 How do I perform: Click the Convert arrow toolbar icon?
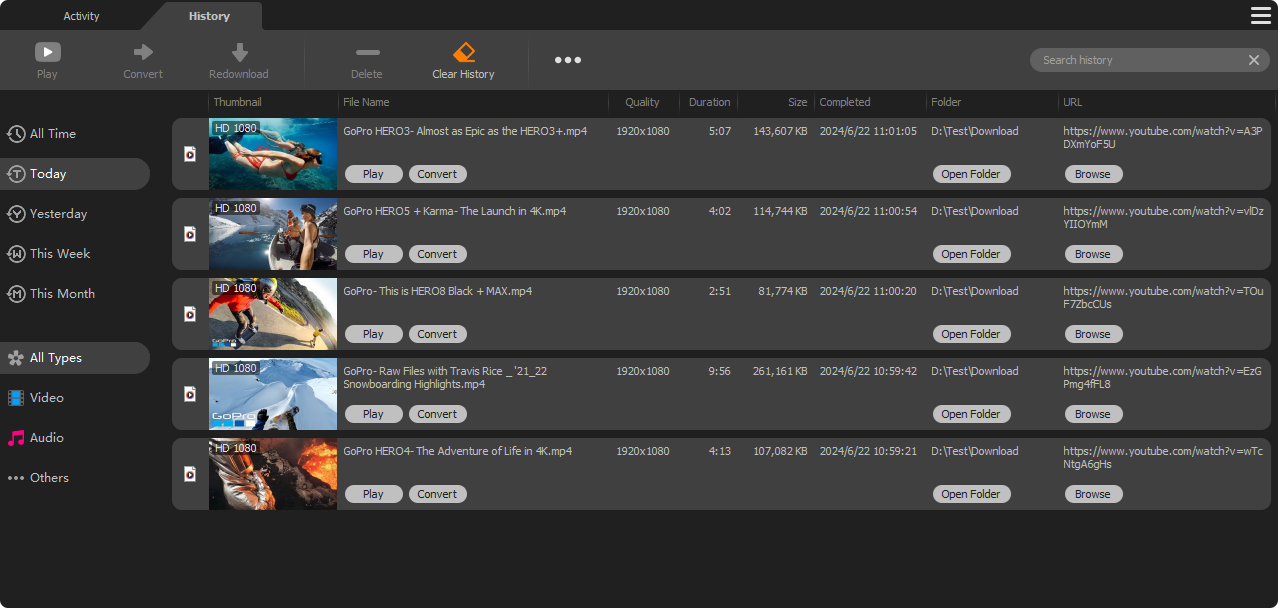(x=143, y=52)
